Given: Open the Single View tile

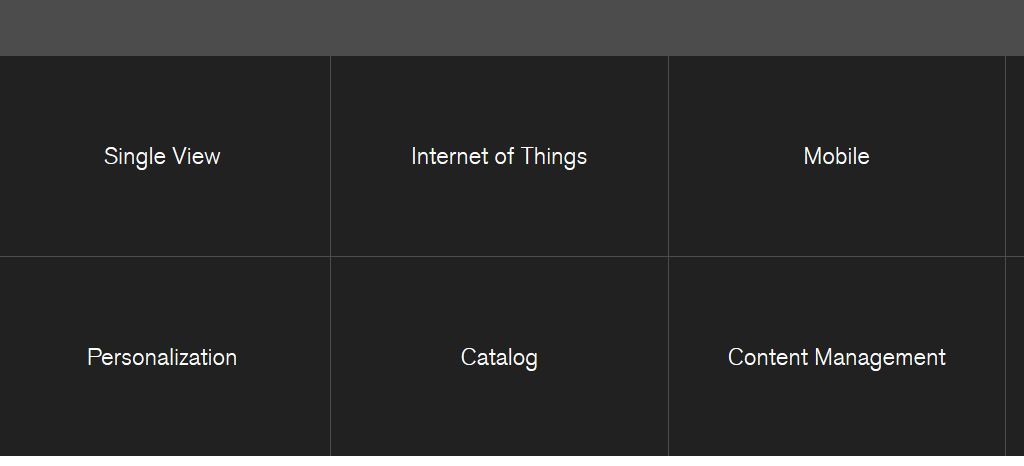Looking at the screenshot, I should [x=162, y=156].
